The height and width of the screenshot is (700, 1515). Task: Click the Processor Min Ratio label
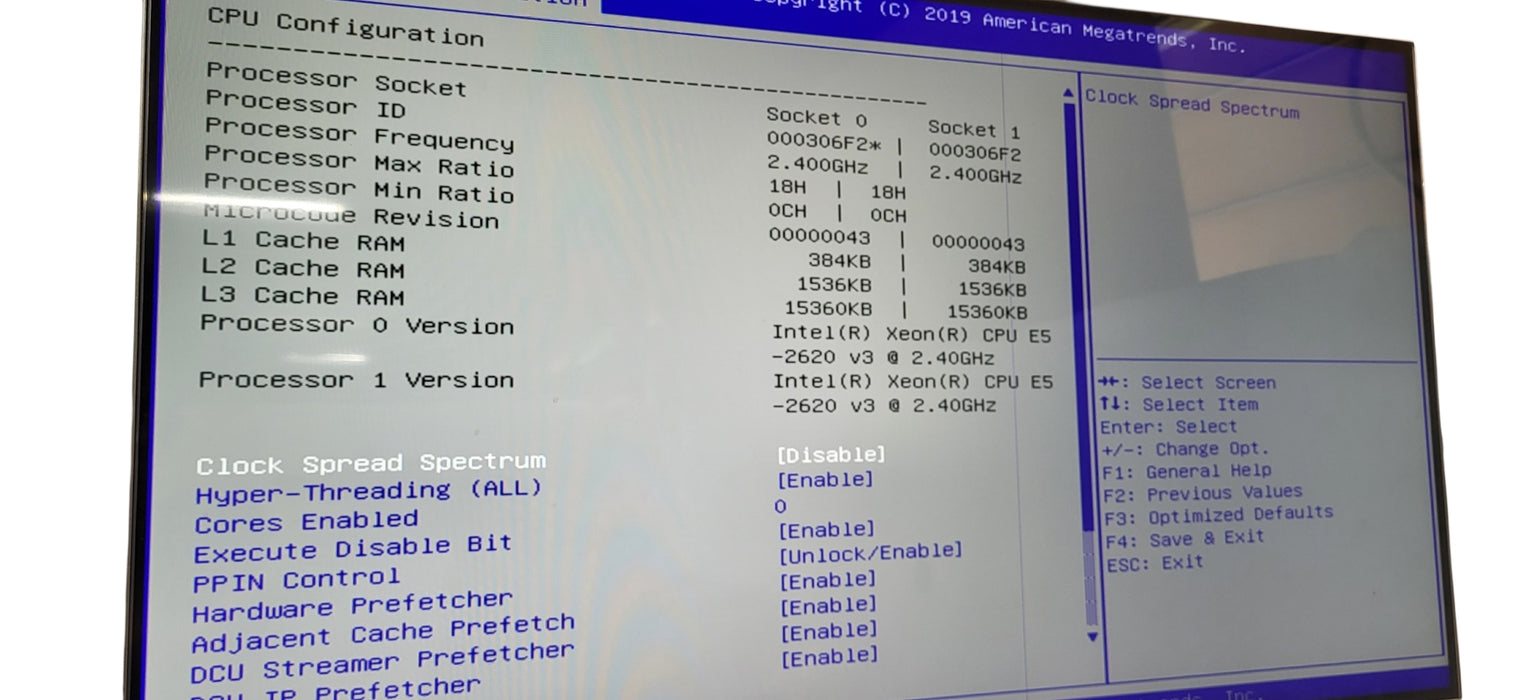coord(359,188)
